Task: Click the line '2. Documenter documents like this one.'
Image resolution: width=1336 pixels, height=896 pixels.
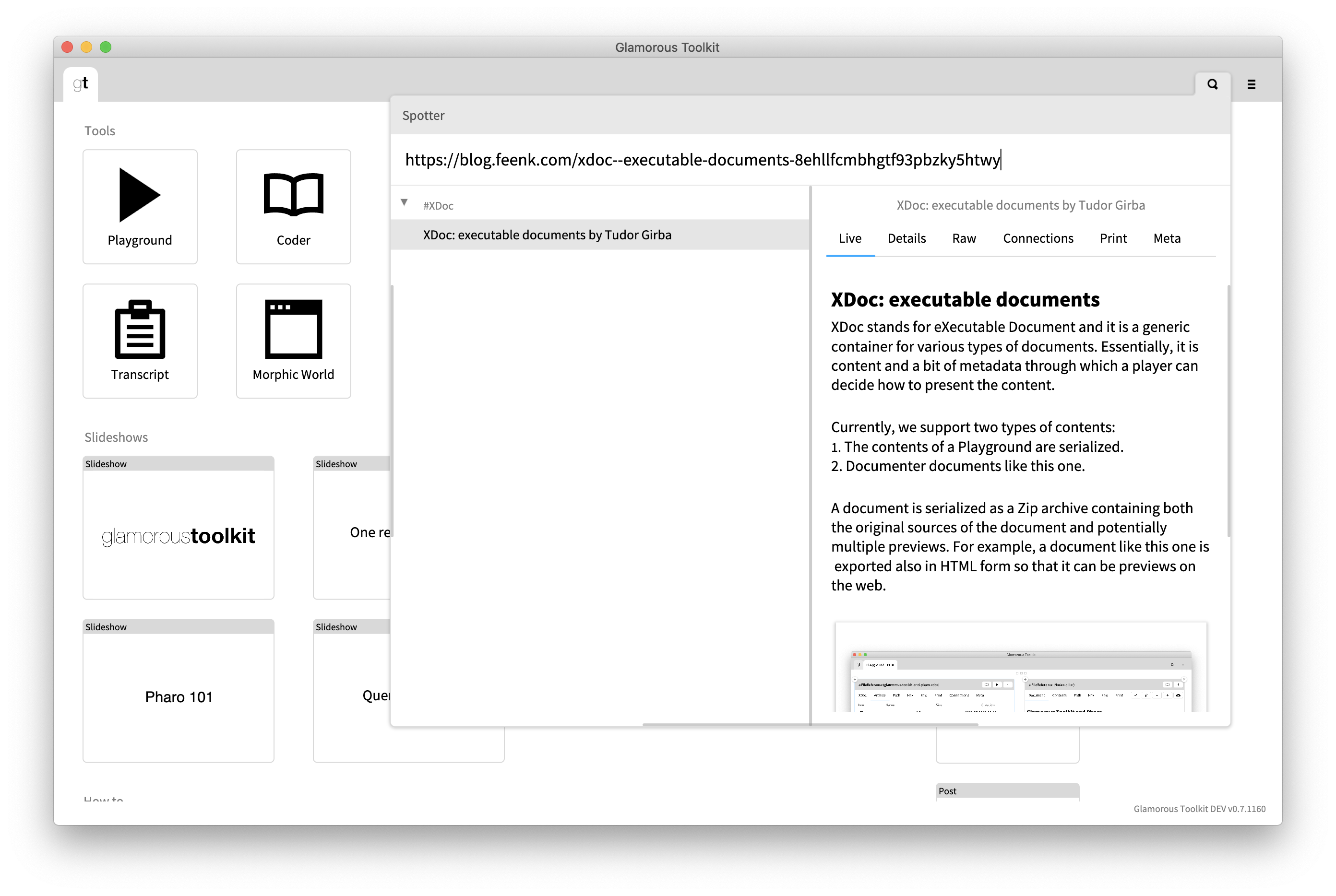Action: [957, 466]
